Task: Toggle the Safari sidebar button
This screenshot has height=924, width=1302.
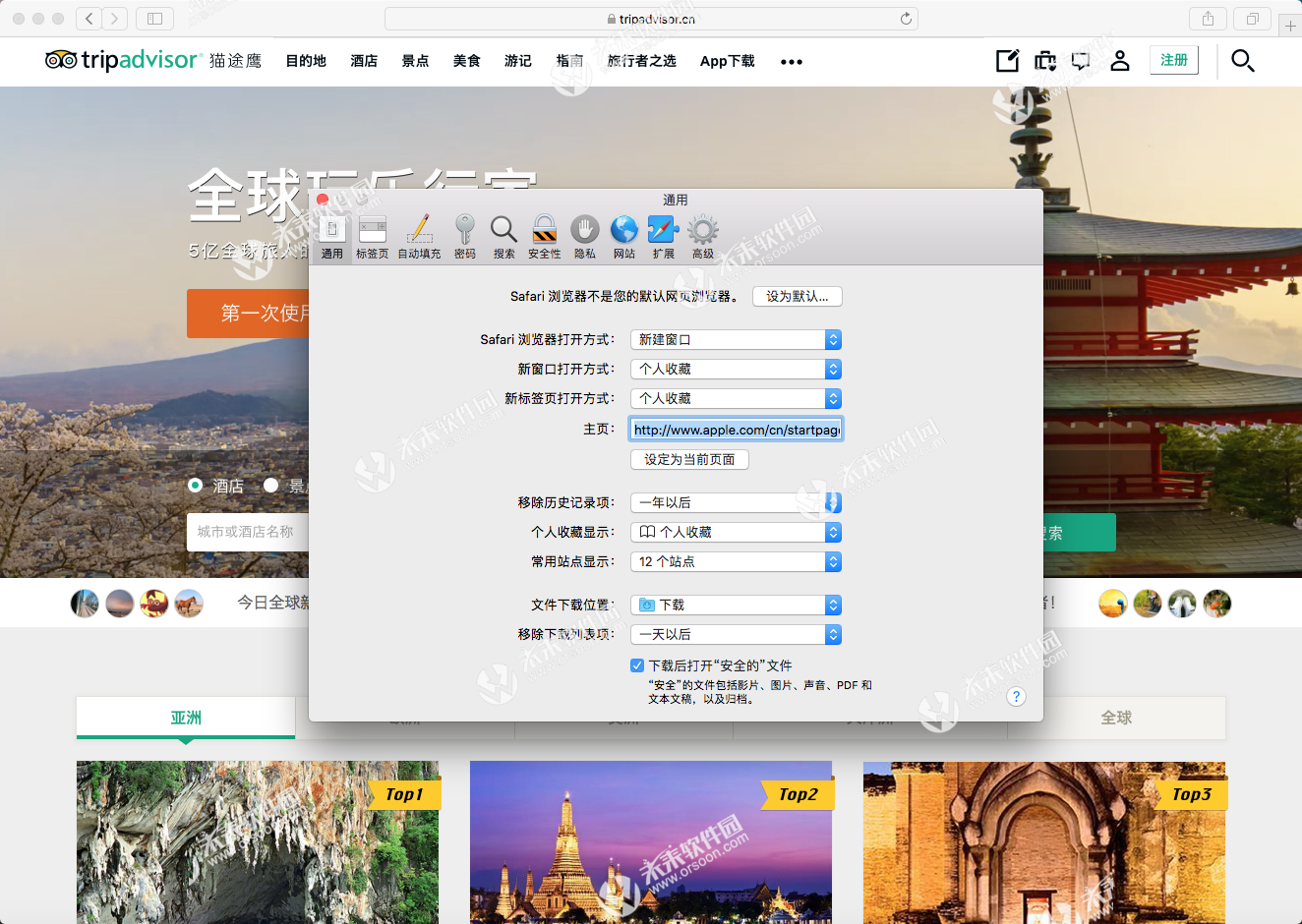Action: click(154, 19)
